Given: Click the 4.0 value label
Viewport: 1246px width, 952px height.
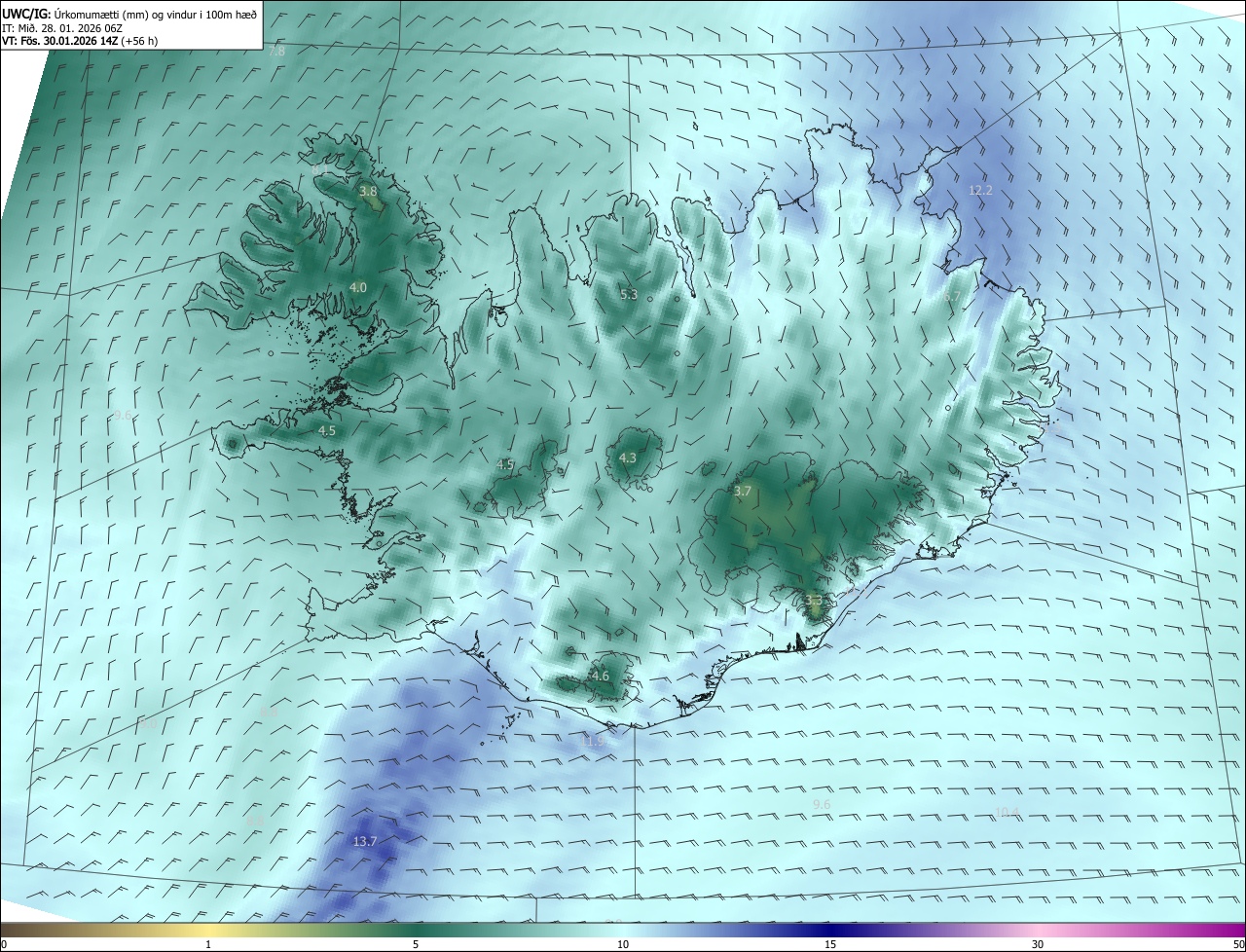Looking at the screenshot, I should click(x=357, y=287).
